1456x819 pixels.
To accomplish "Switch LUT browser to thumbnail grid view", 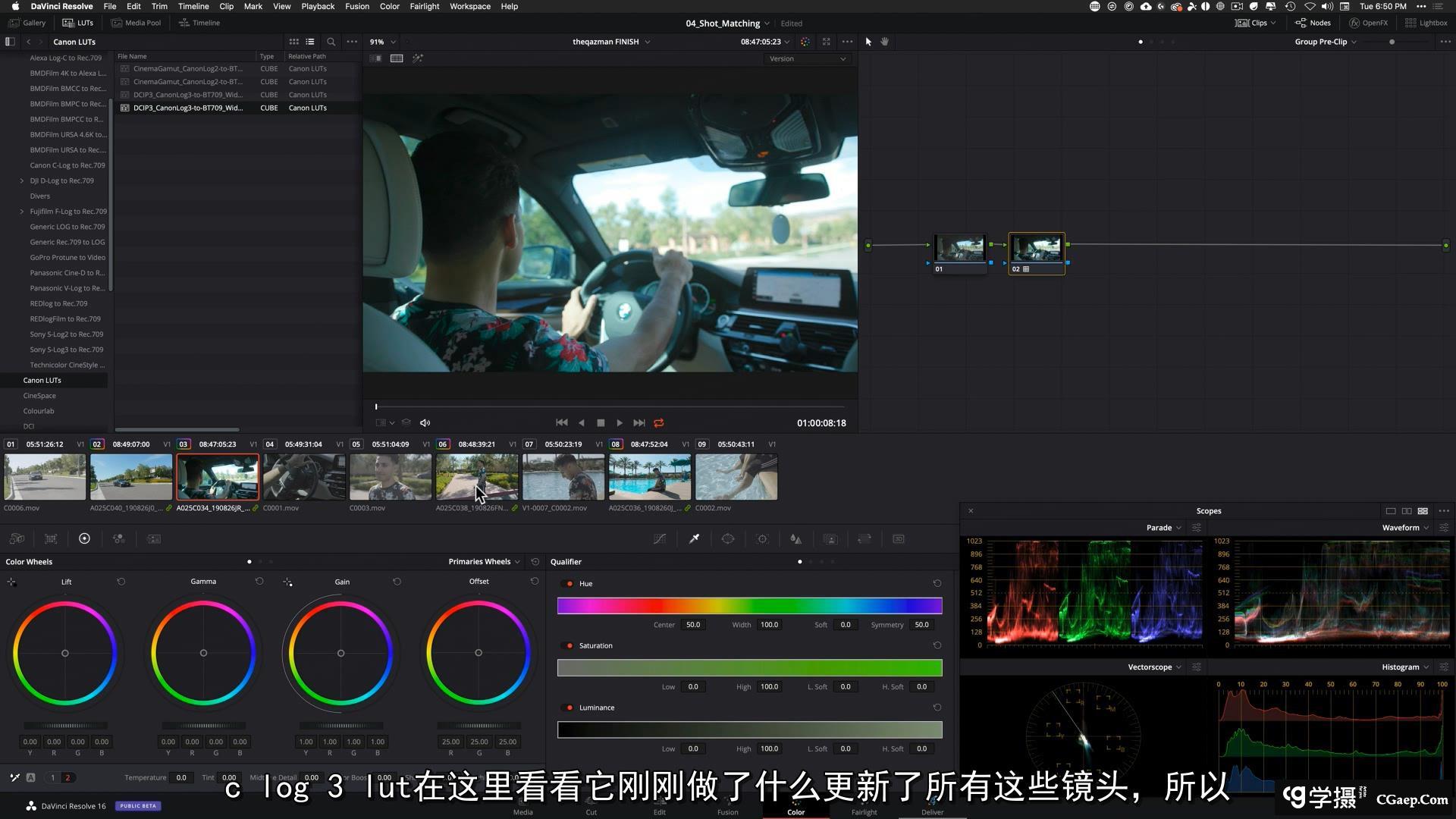I will click(x=293, y=42).
